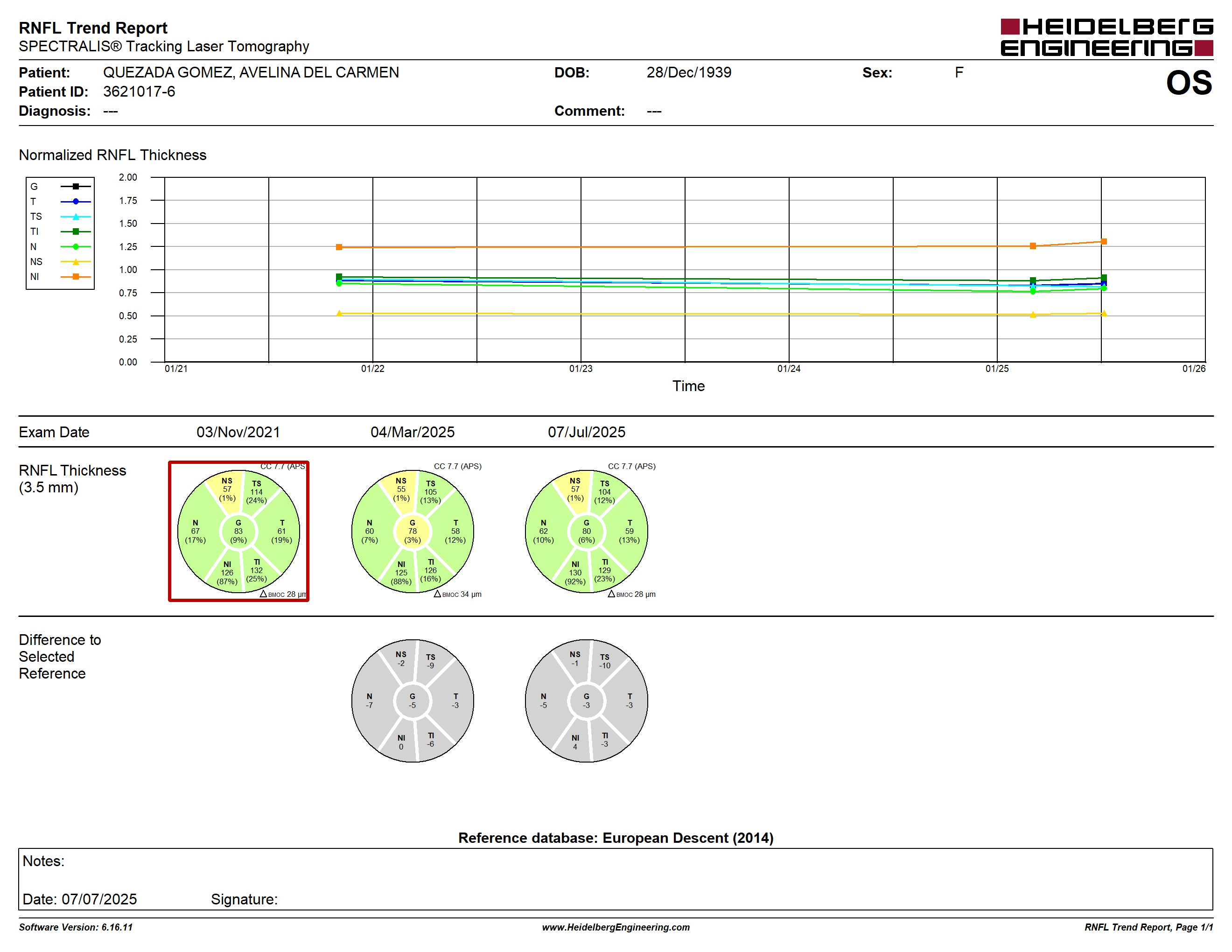This screenshot has width=1232, height=952.
Task: Select the G legend line marker
Action: tap(76, 186)
